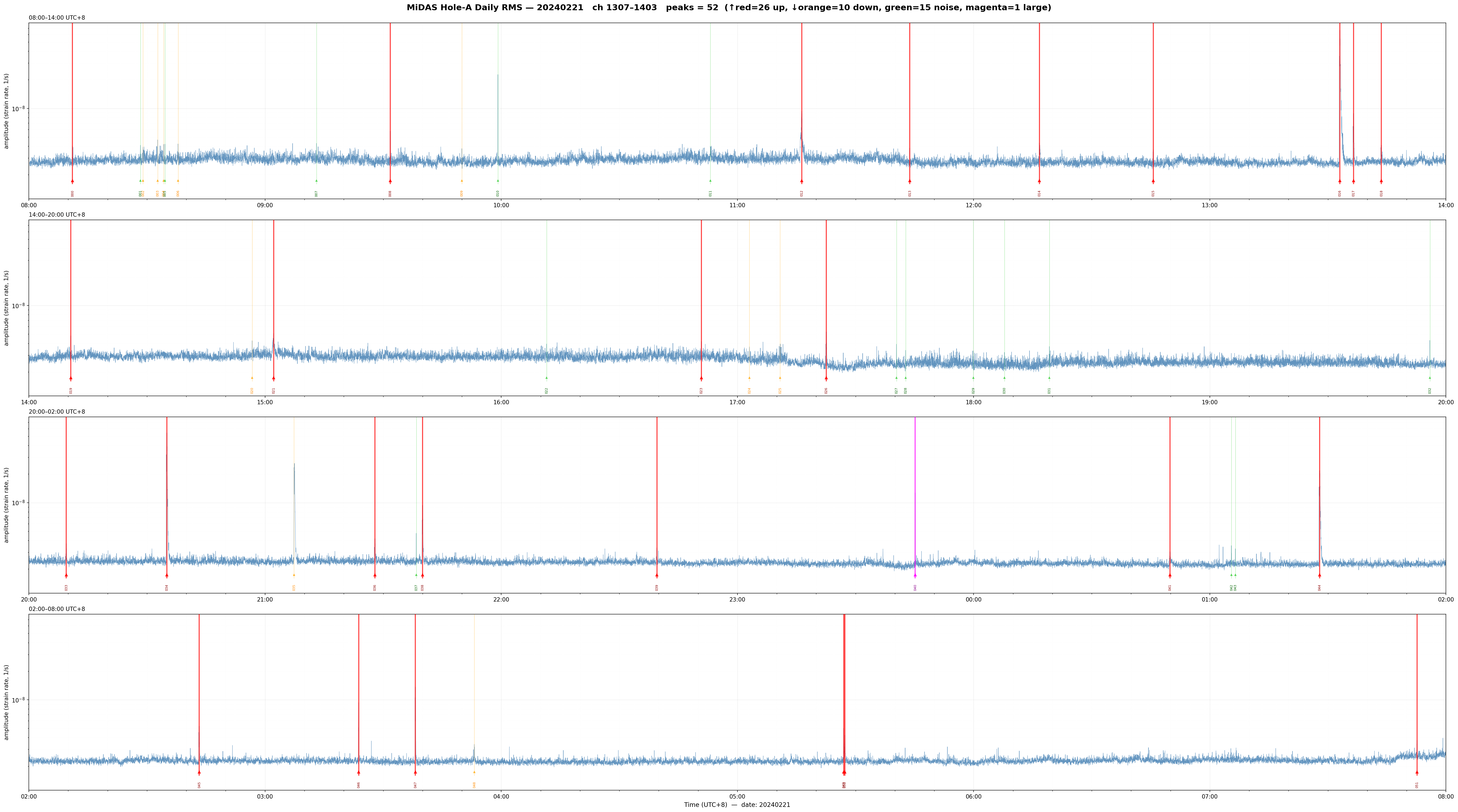Screen dimensions: 1458x812
Task: Select the red peak marker labeled 047
Action: tap(416, 772)
